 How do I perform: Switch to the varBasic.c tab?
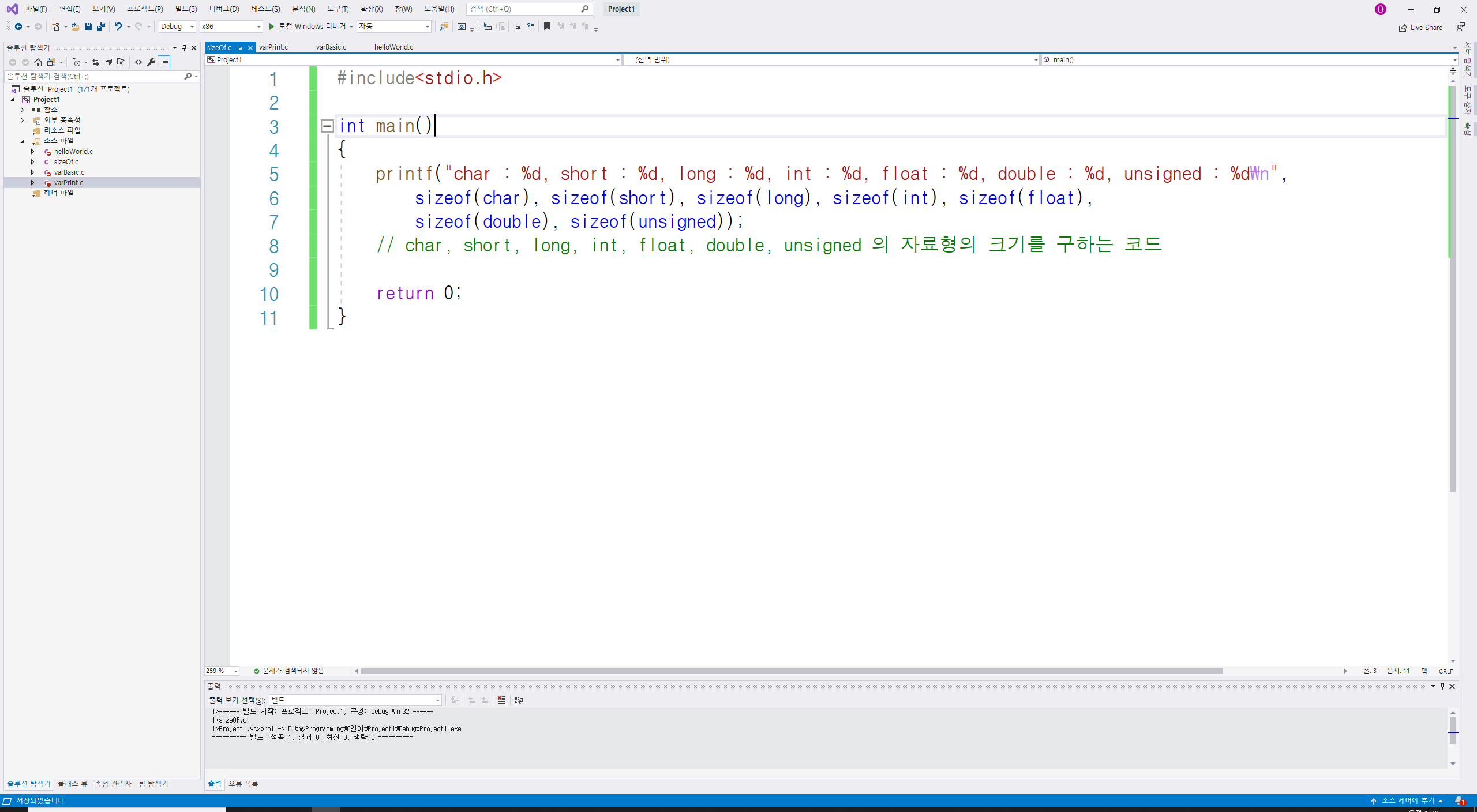331,47
